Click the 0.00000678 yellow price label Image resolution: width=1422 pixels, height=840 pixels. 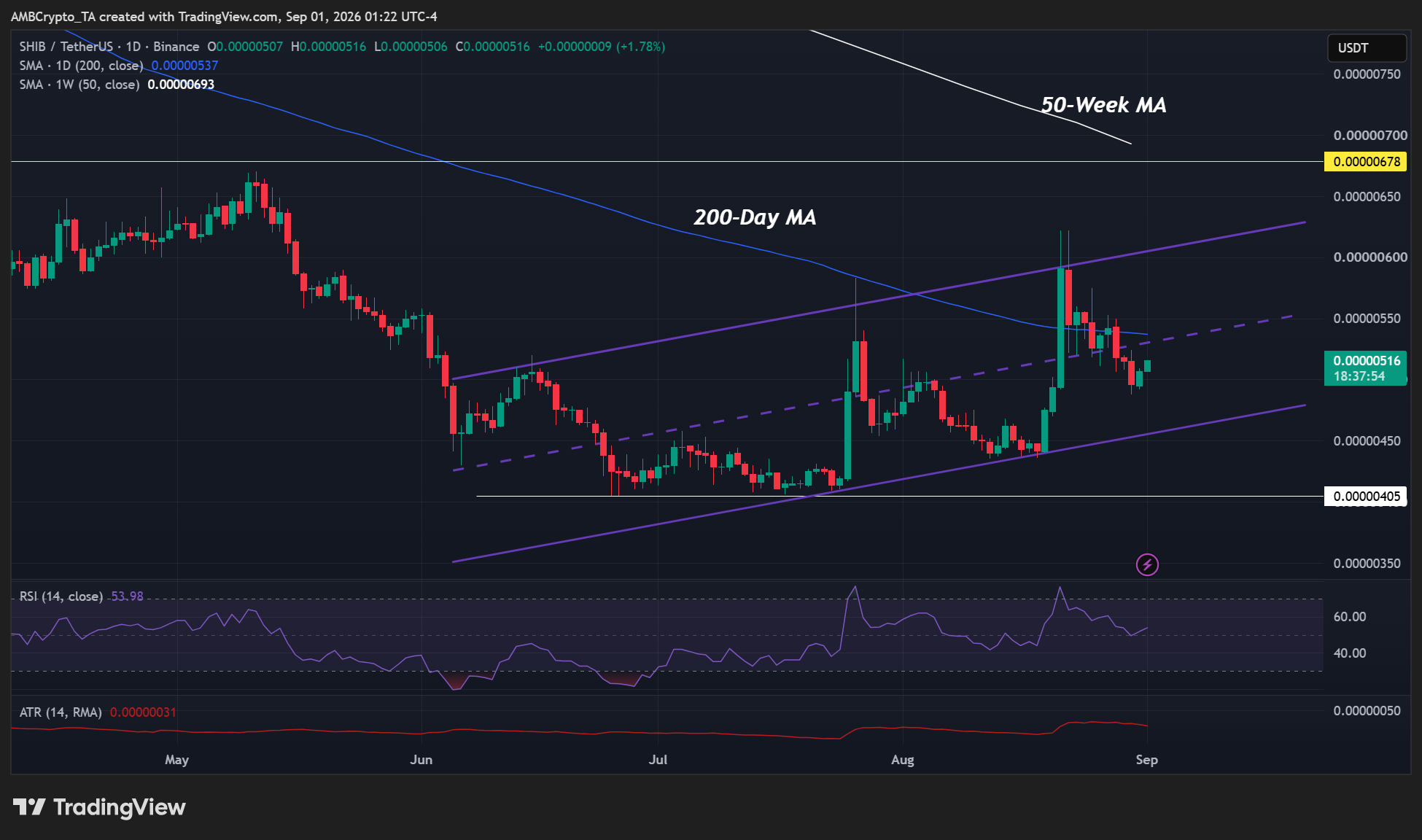click(1366, 161)
